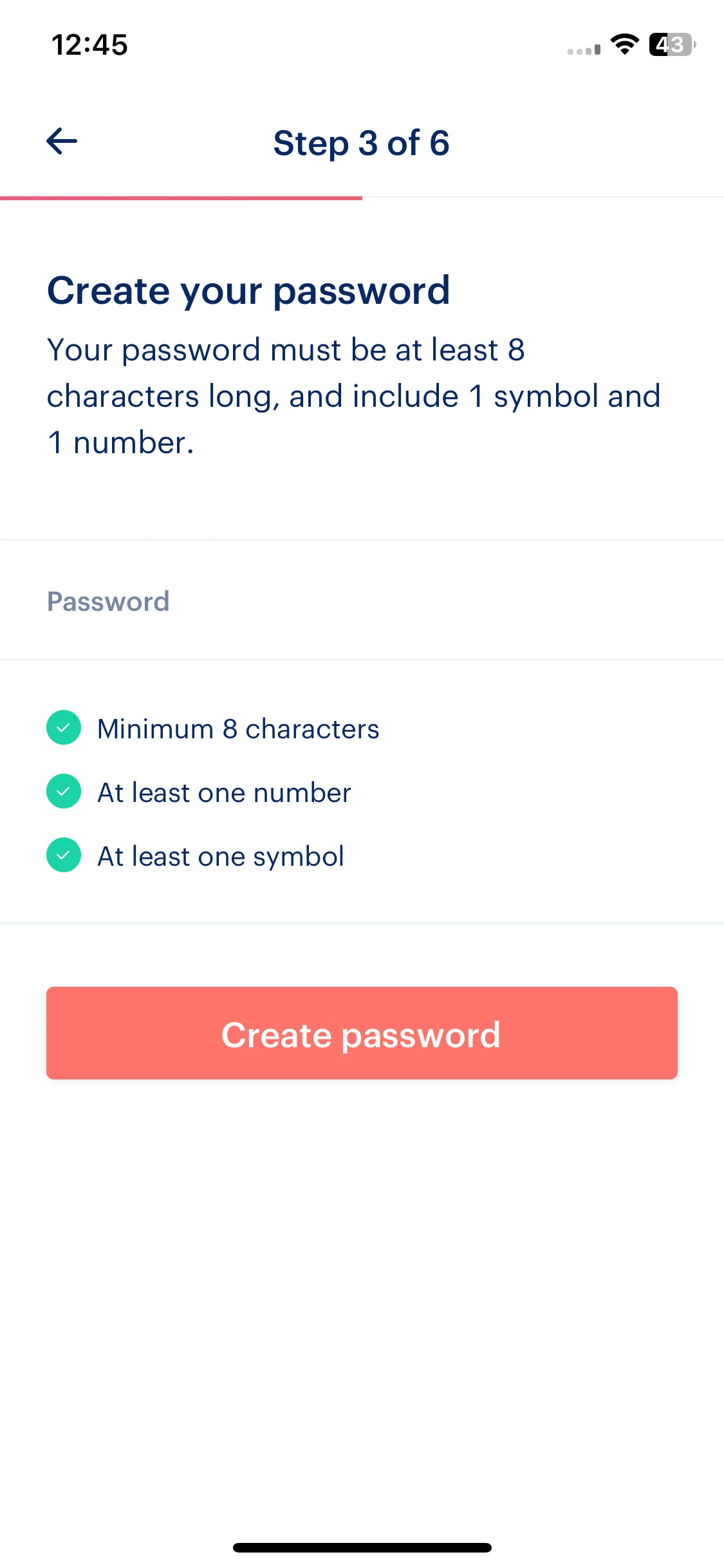Tap the battery indicator showing 43

pyautogui.click(x=673, y=44)
